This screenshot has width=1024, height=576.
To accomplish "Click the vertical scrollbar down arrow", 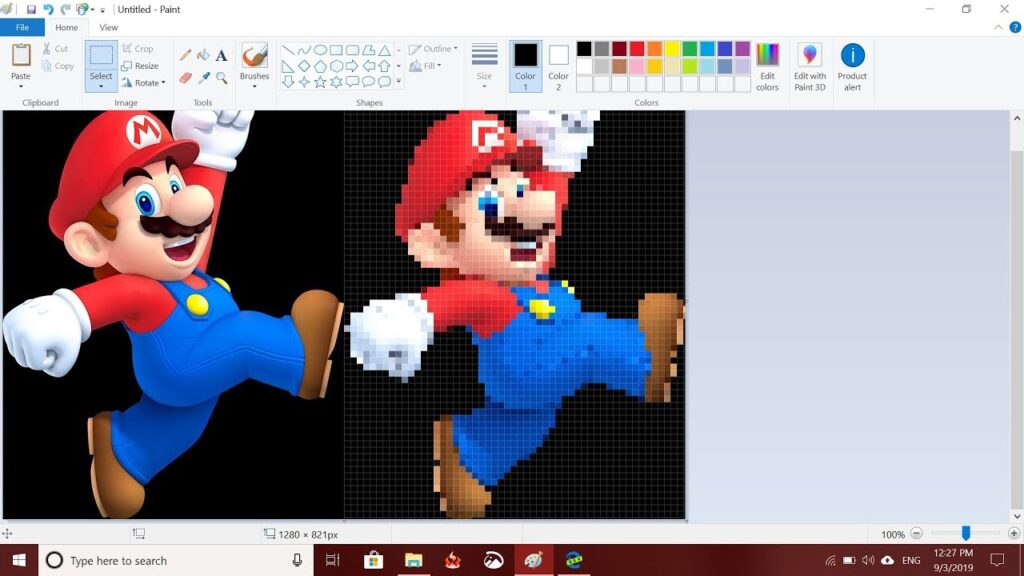I will point(1017,516).
